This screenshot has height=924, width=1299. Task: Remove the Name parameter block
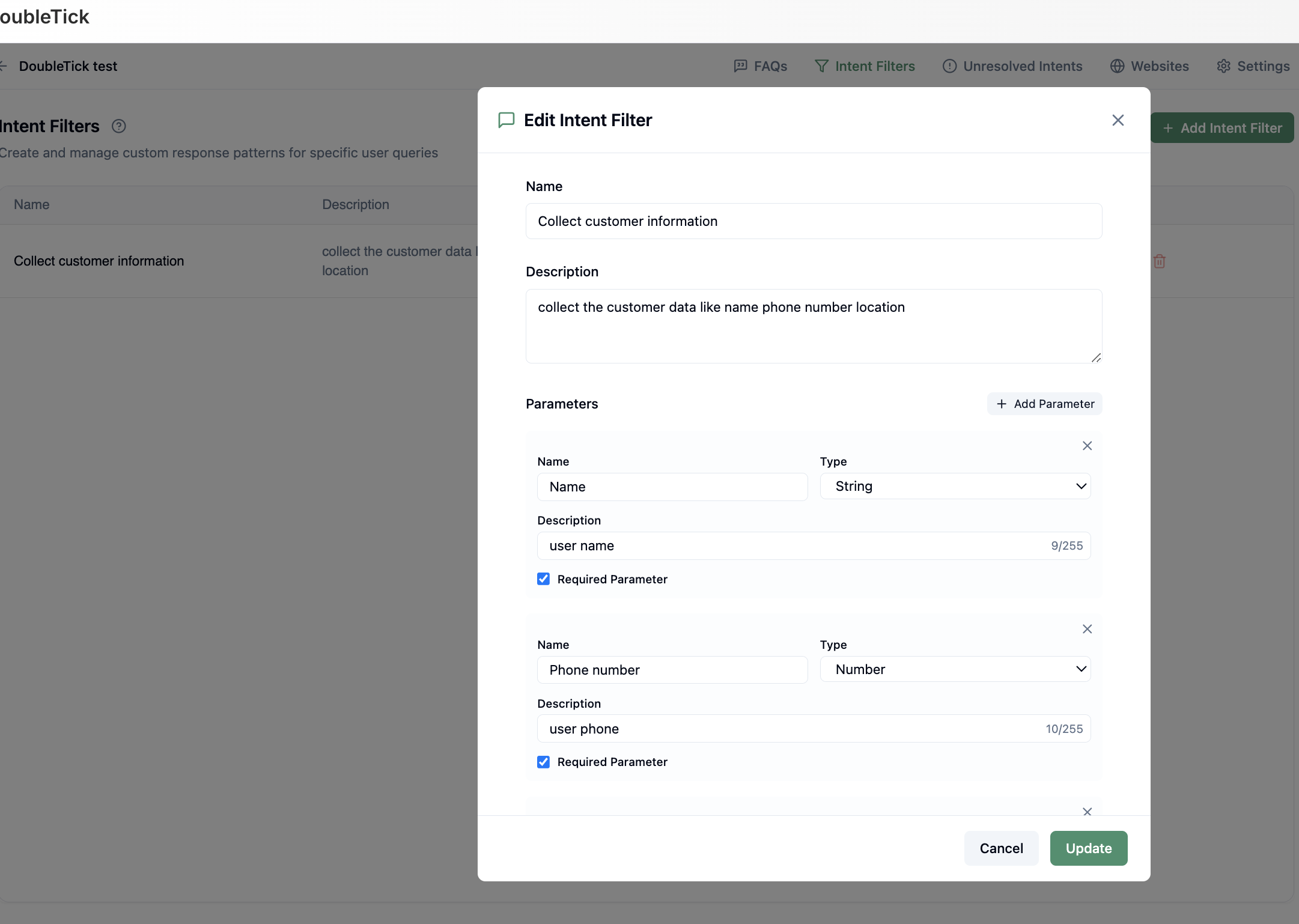(1087, 446)
